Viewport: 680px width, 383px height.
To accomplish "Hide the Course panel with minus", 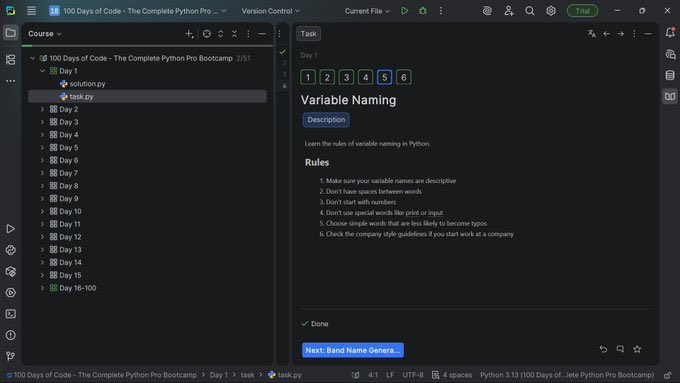I will [262, 34].
